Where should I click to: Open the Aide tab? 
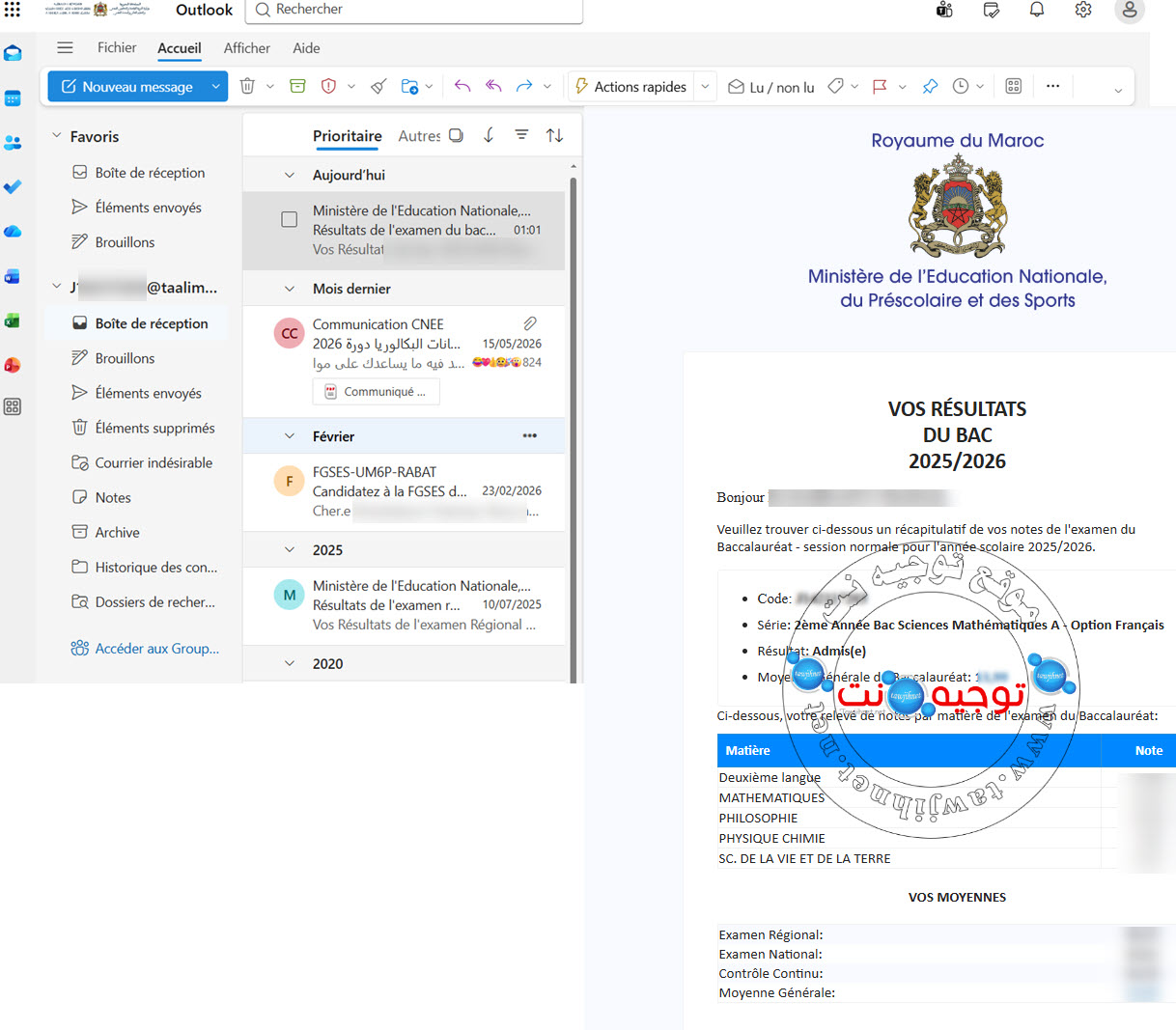click(x=306, y=48)
